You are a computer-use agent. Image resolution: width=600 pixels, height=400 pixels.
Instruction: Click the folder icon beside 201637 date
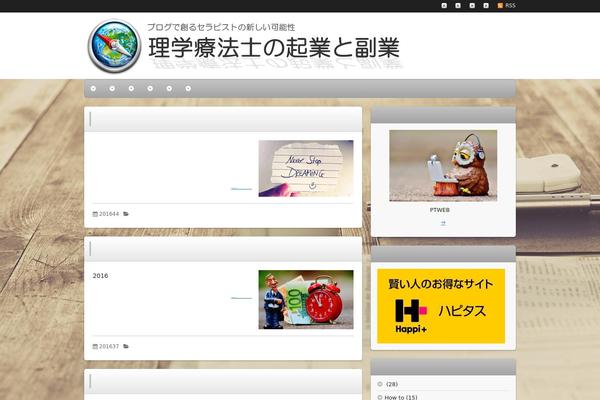pos(126,346)
